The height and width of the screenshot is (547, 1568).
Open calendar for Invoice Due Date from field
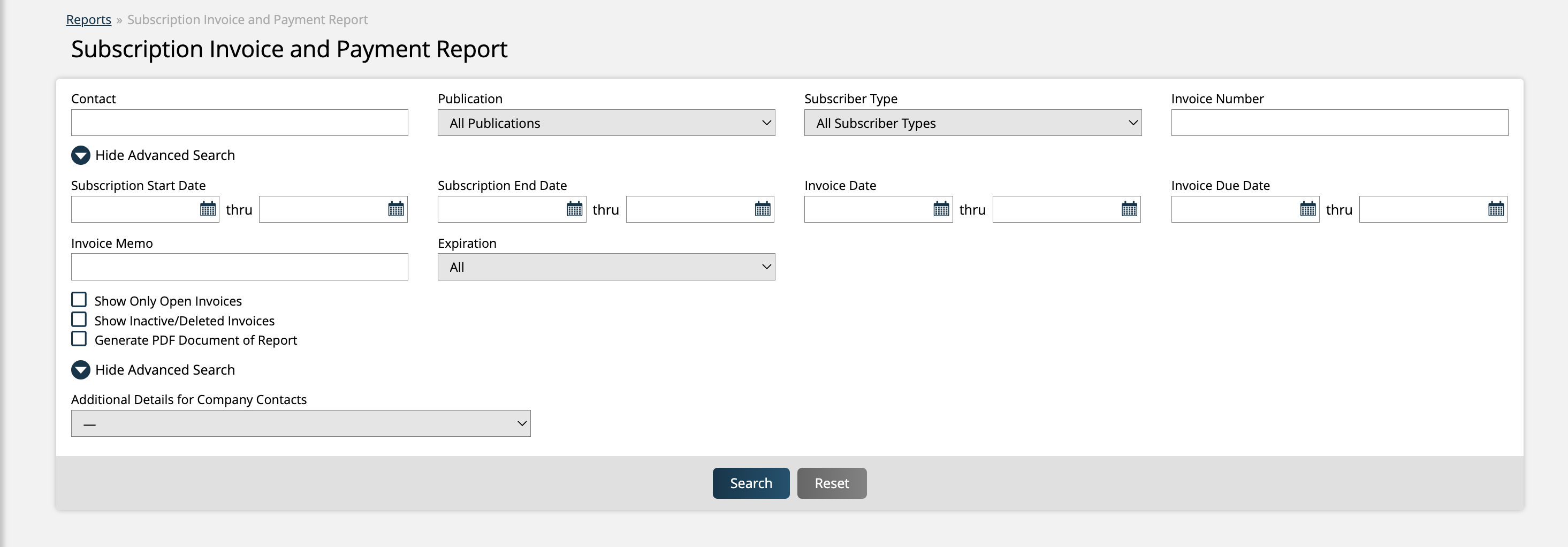1307,209
